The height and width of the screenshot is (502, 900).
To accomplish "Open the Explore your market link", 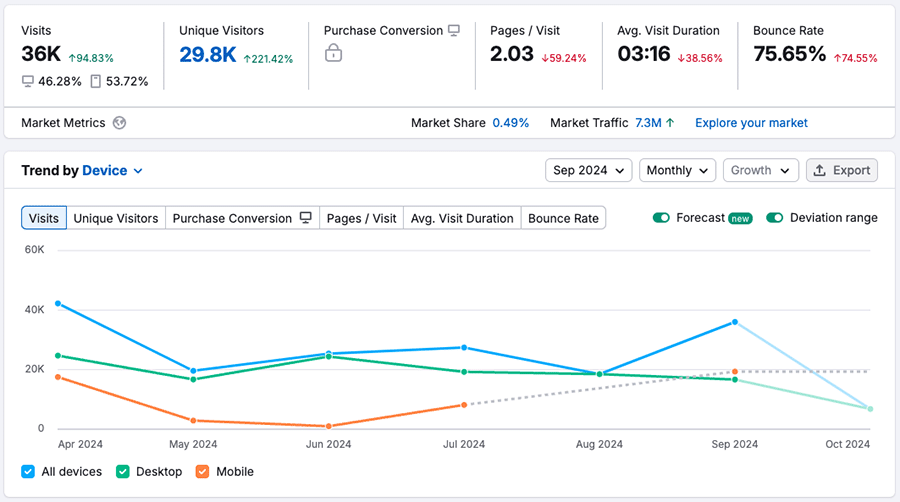I will (x=751, y=123).
